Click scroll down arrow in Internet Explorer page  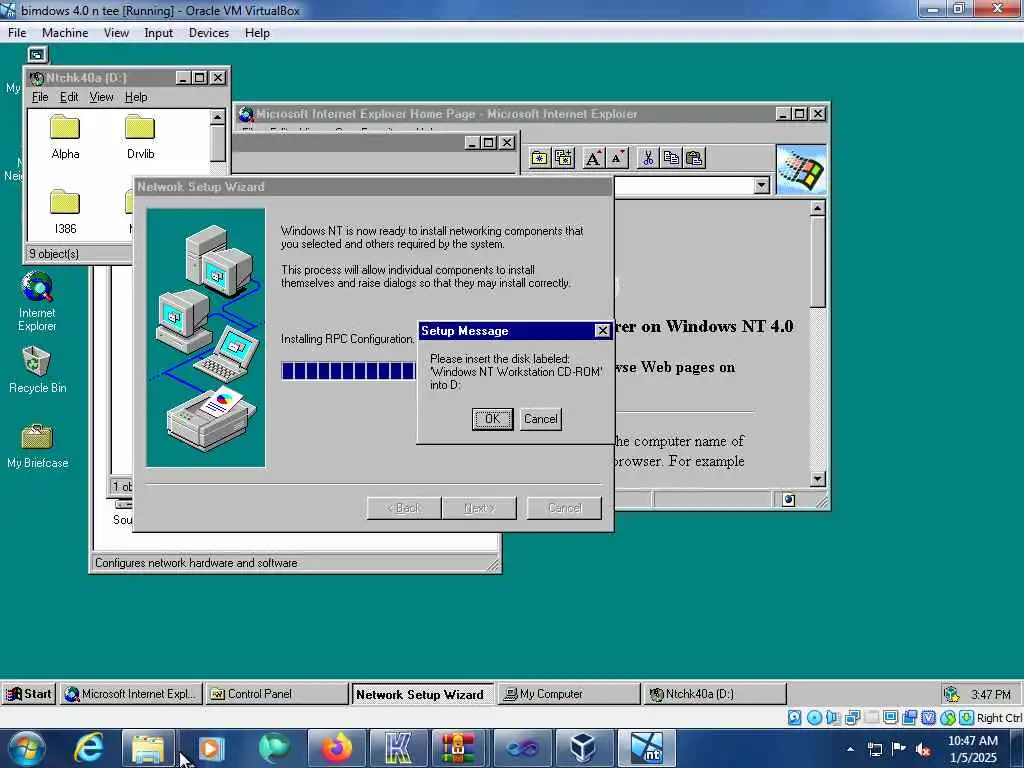[818, 479]
